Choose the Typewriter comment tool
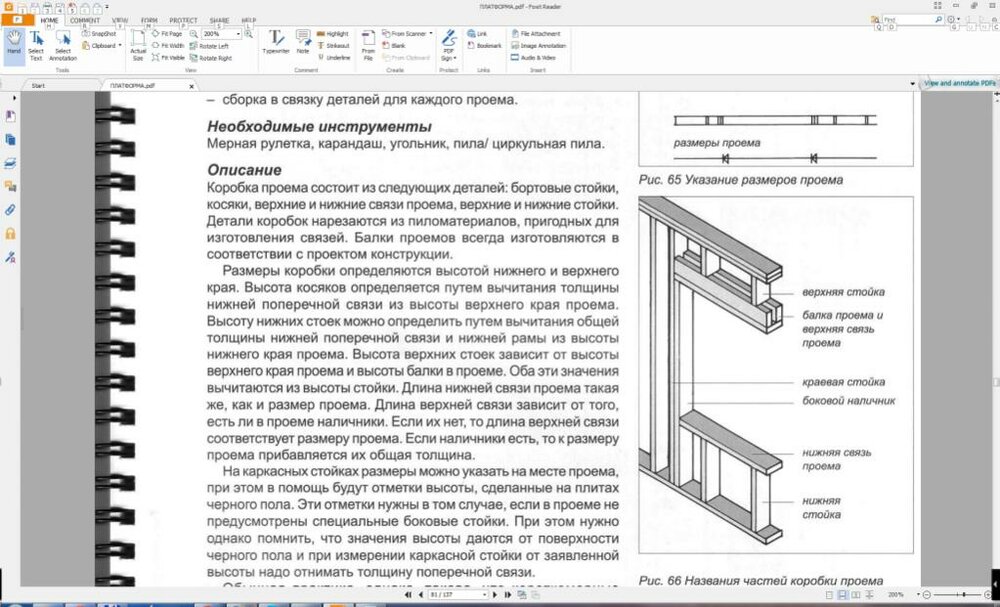 coord(275,43)
